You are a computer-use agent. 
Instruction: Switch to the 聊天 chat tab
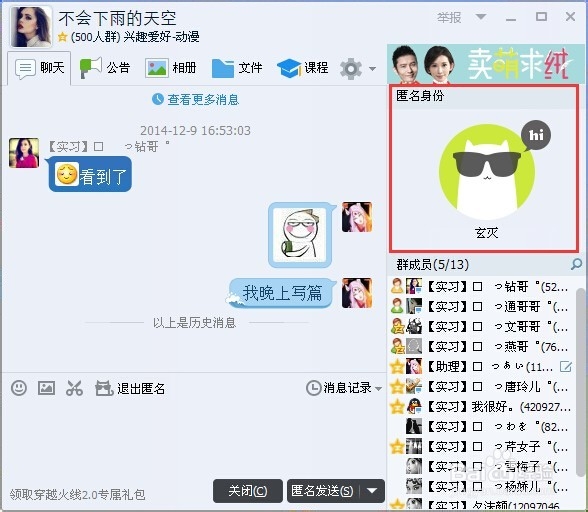point(39,68)
